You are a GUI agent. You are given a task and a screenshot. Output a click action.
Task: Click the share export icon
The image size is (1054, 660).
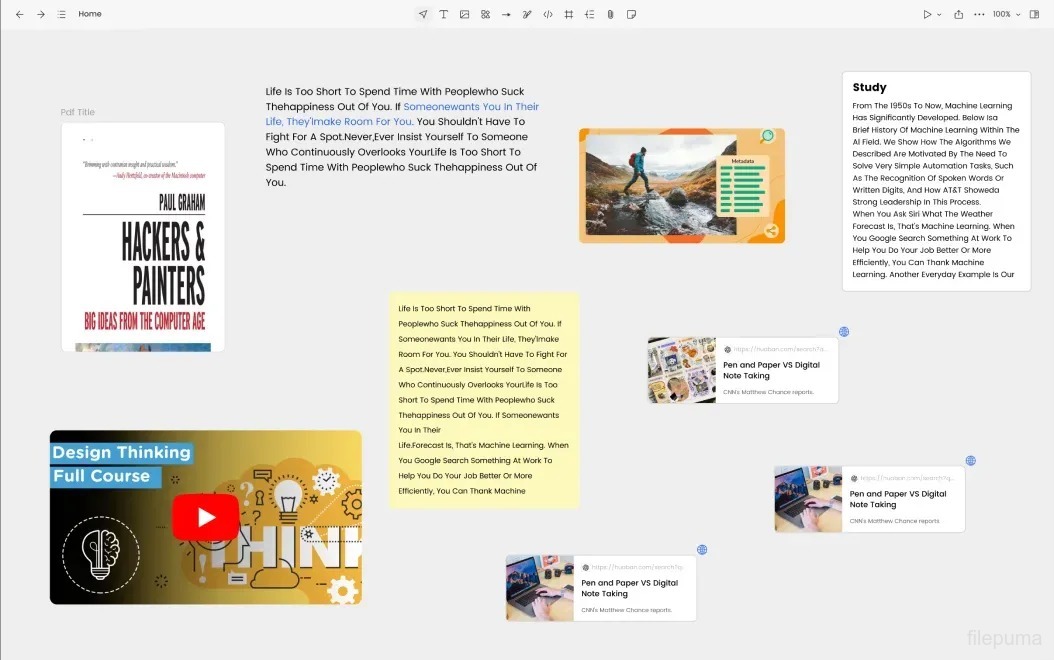point(959,14)
